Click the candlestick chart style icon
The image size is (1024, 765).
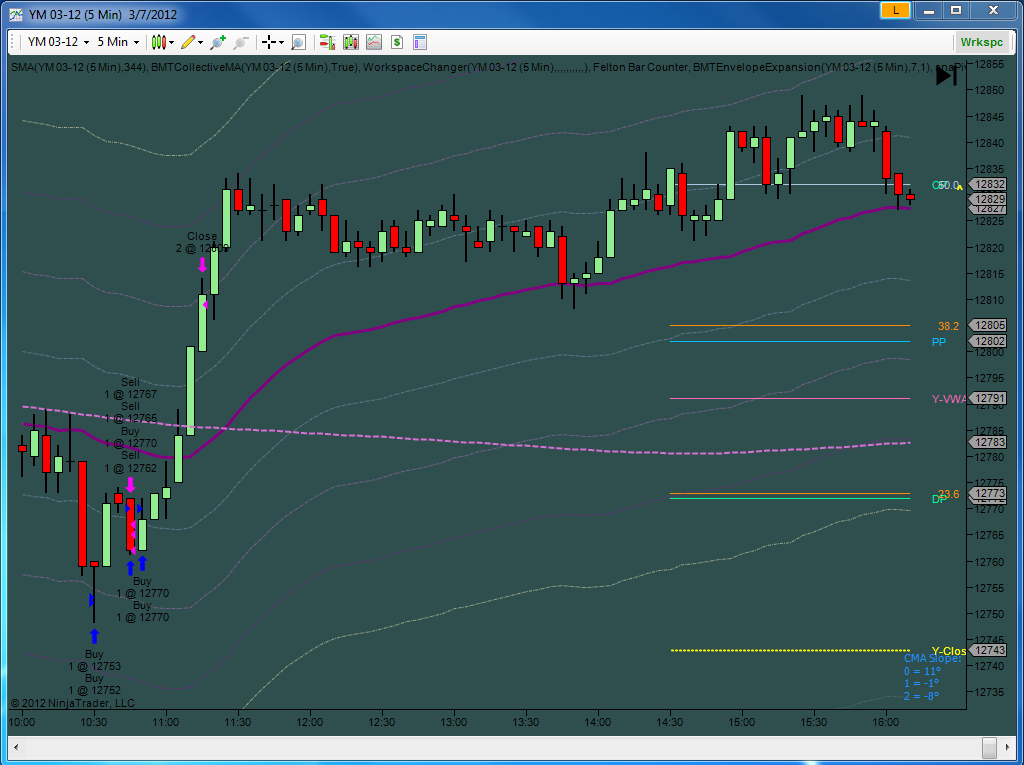point(158,42)
